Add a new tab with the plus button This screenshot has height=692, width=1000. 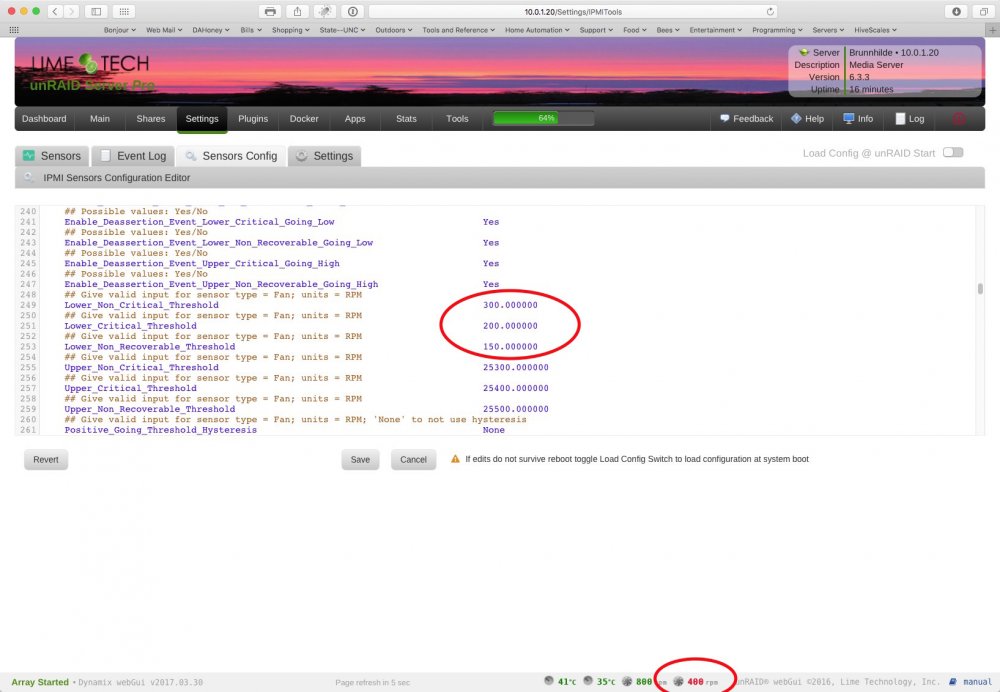992,30
